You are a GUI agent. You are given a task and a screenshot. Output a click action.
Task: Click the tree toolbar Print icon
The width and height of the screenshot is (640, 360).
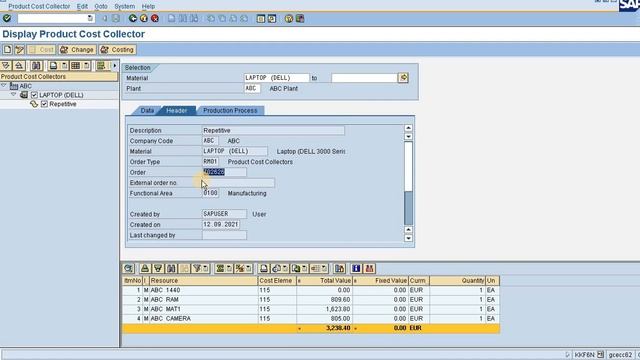point(53,66)
